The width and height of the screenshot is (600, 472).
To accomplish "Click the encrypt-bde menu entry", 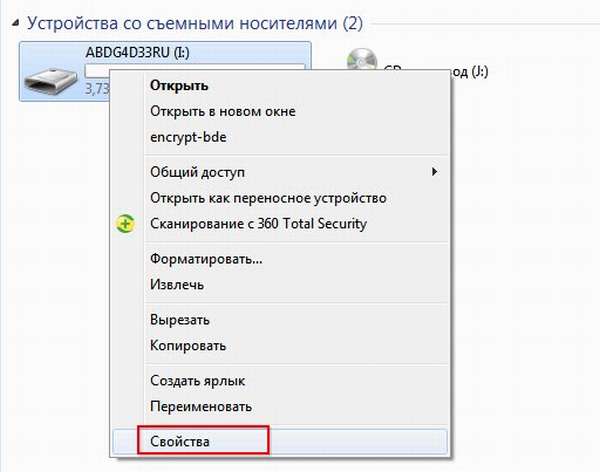I will [186, 137].
